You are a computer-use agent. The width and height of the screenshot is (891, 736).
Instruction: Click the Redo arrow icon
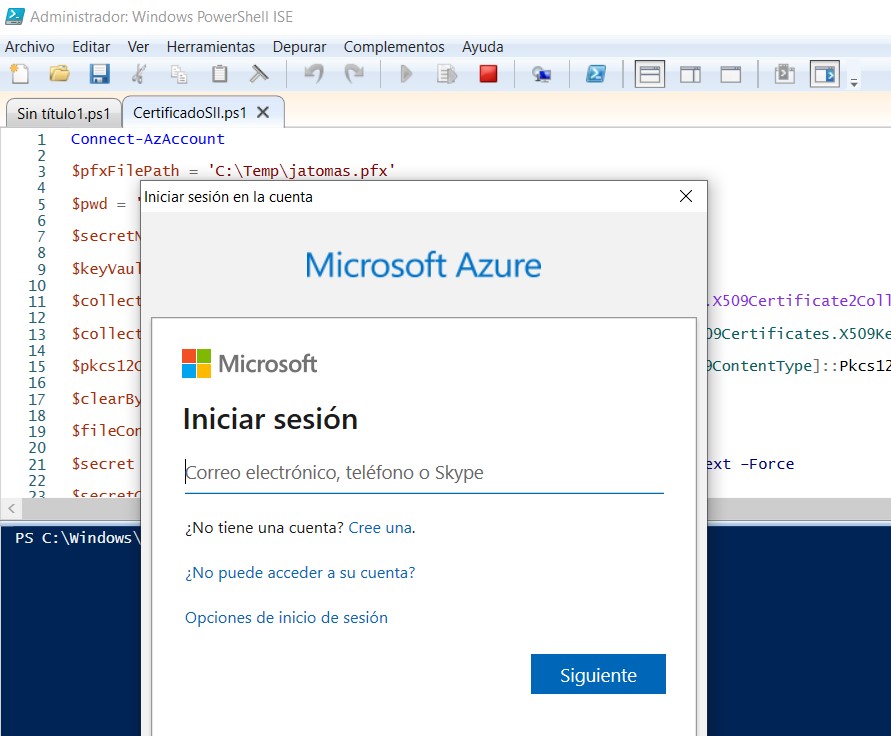point(354,74)
